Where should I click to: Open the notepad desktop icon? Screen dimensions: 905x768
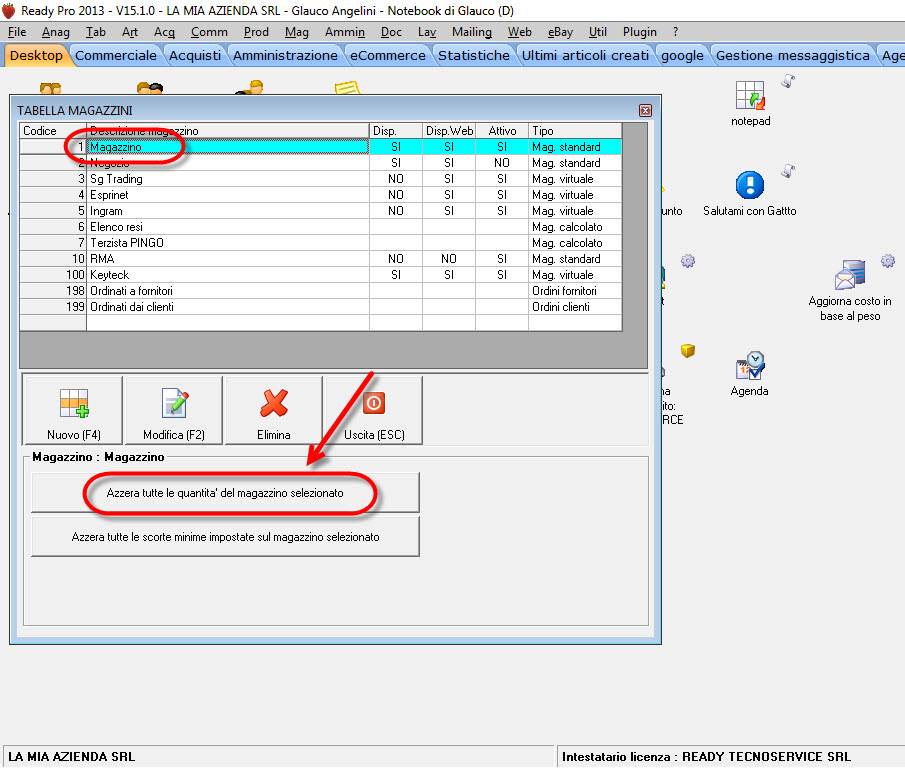(x=750, y=103)
